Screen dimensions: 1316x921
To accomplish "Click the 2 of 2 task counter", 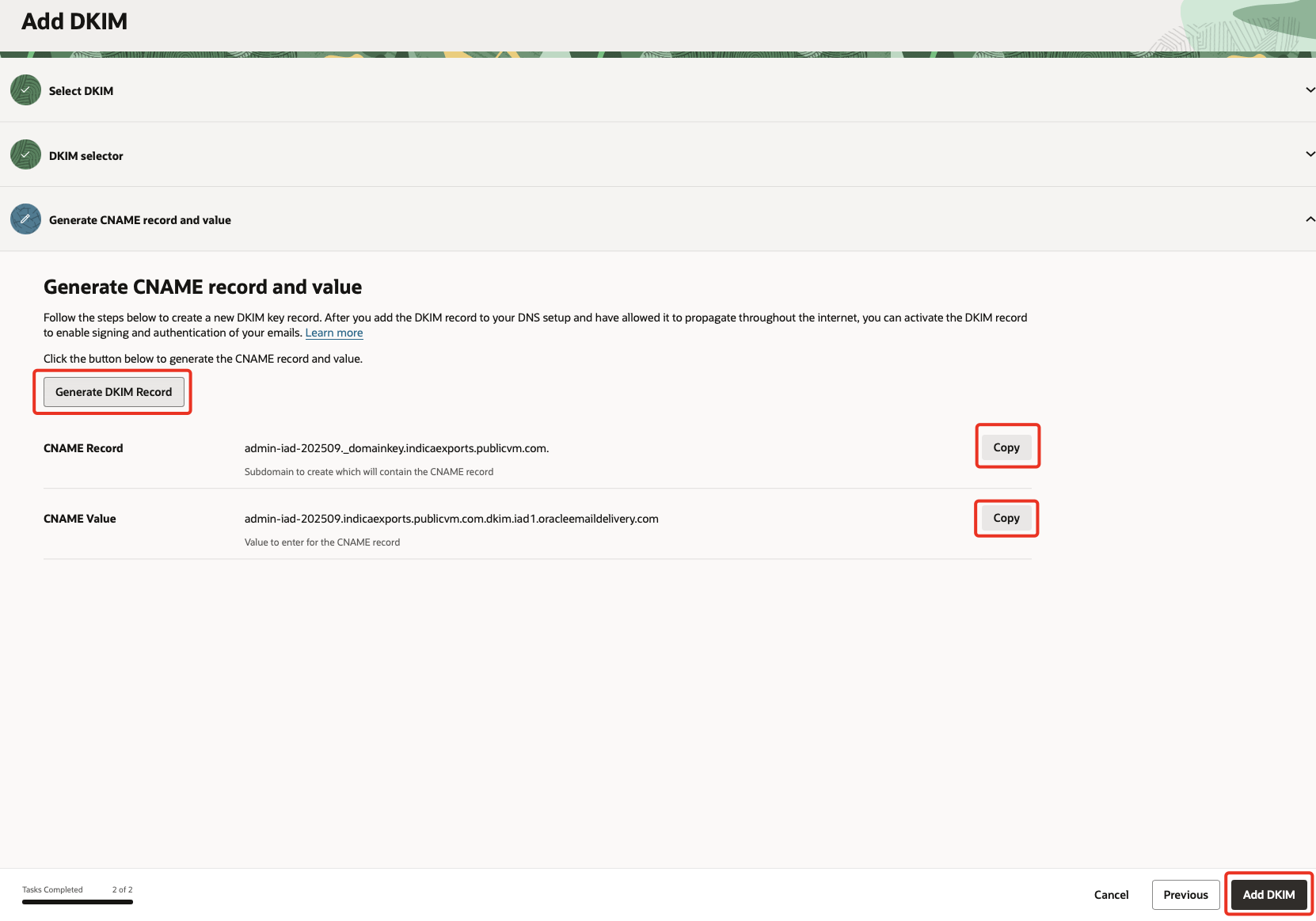I will coord(122,889).
